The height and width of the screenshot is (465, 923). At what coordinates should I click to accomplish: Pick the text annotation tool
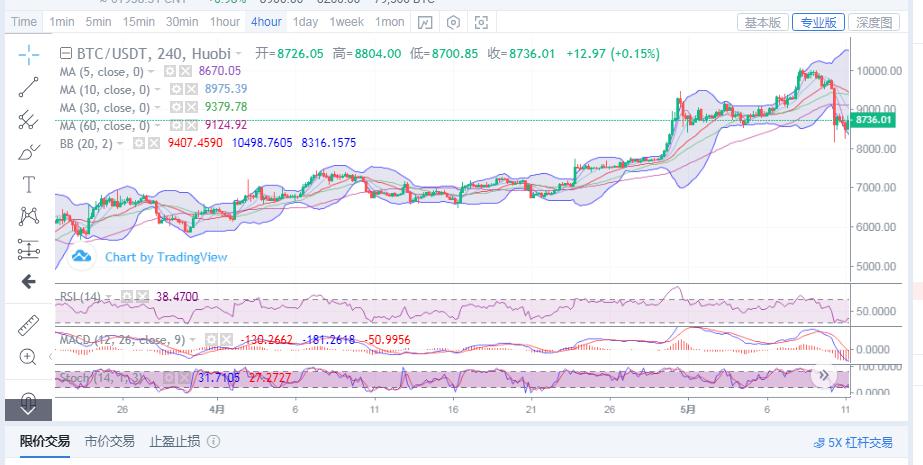pyautogui.click(x=28, y=184)
